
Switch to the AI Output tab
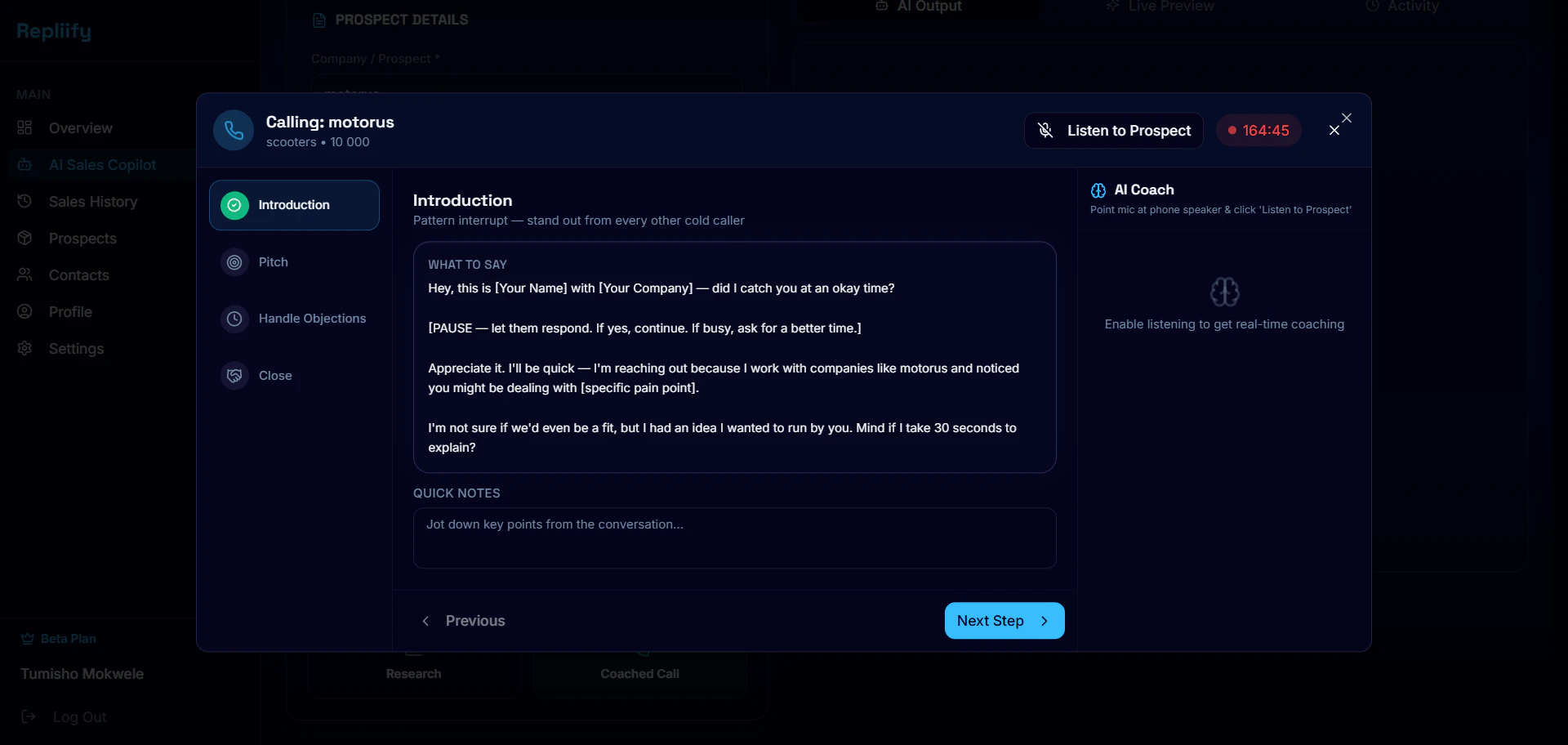[x=919, y=7]
